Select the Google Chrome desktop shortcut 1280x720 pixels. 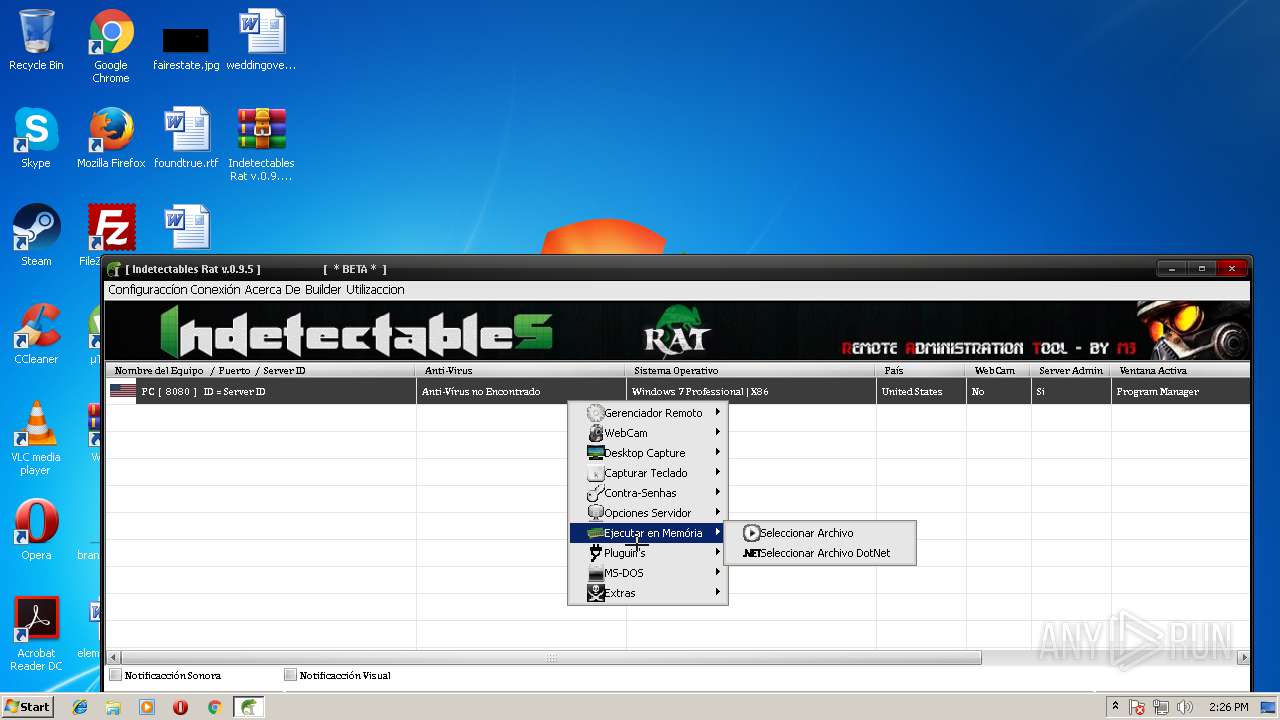(x=111, y=47)
